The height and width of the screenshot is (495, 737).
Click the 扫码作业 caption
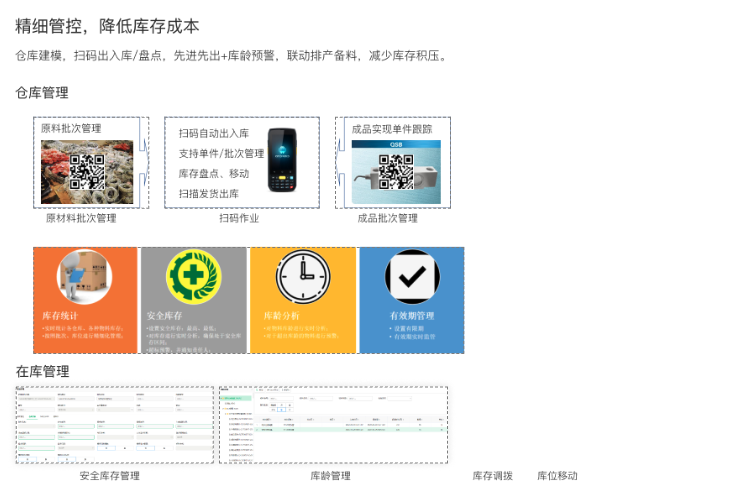tap(239, 218)
